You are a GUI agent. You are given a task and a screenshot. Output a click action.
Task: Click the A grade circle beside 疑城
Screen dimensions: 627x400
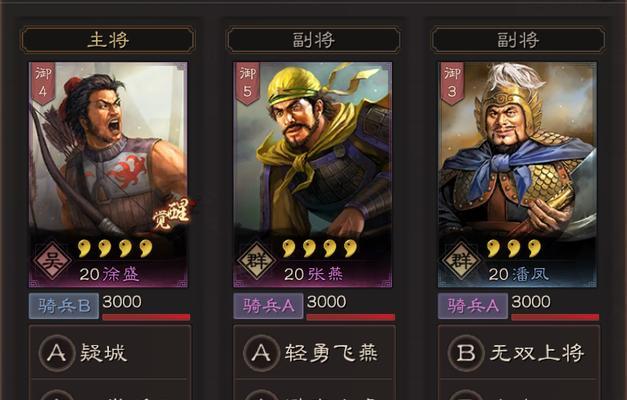pos(56,353)
